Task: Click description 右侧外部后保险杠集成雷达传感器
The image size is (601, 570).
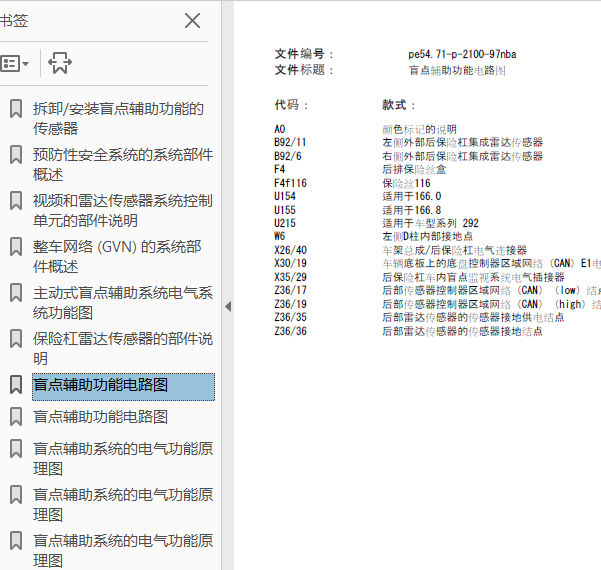Action: click(462, 156)
